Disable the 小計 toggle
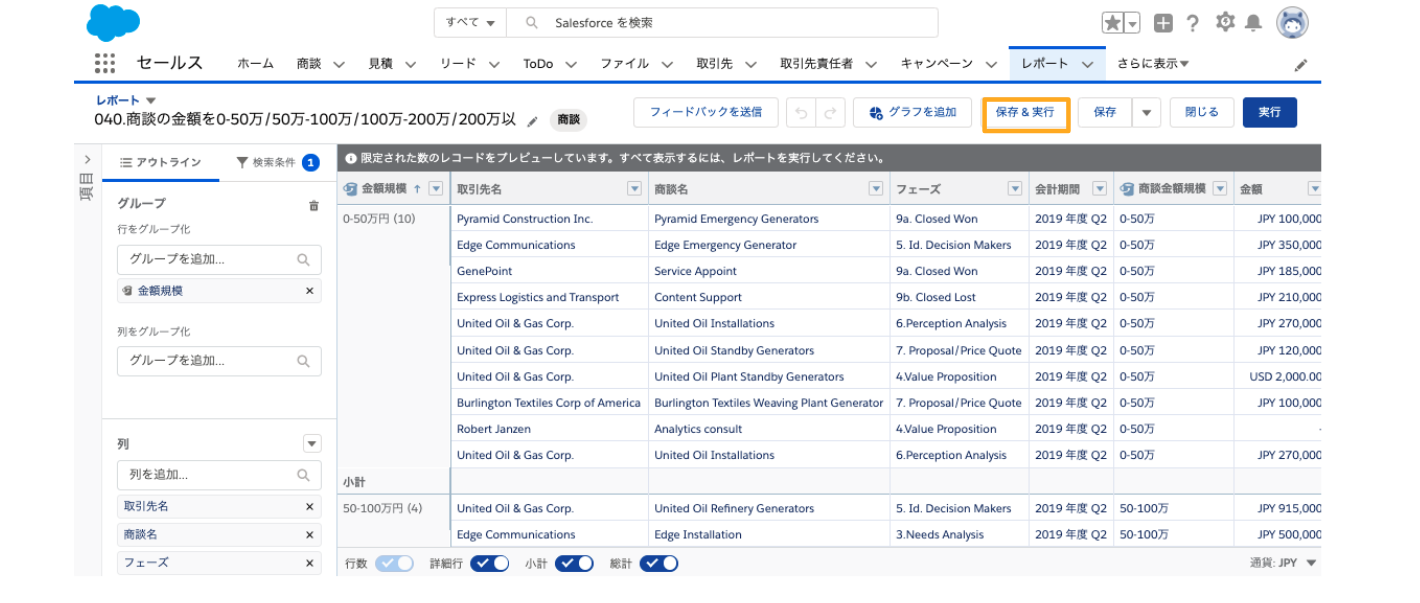1420x603 pixels. pos(574,563)
